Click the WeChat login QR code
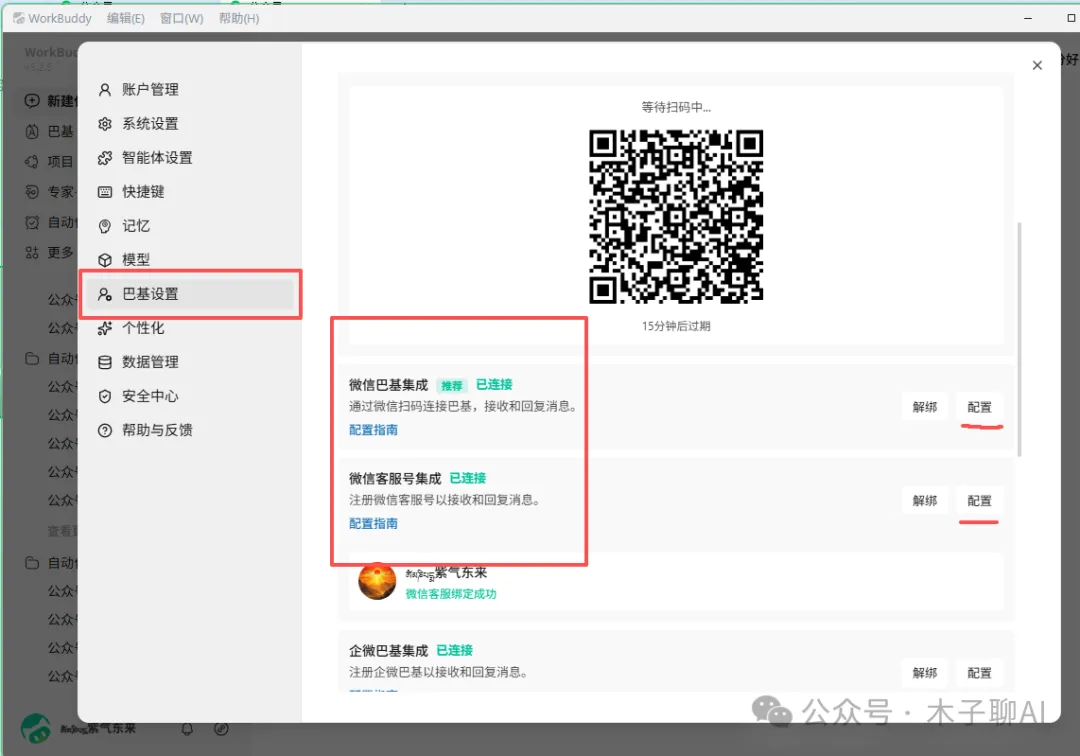The image size is (1080, 756). 676,216
